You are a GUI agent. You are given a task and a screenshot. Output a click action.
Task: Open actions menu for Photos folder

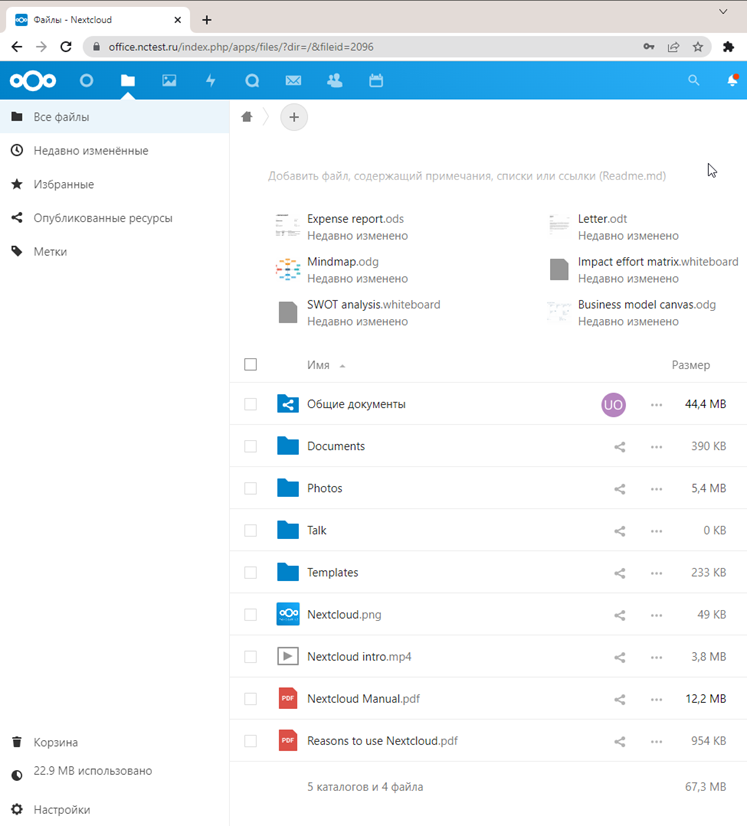point(656,489)
